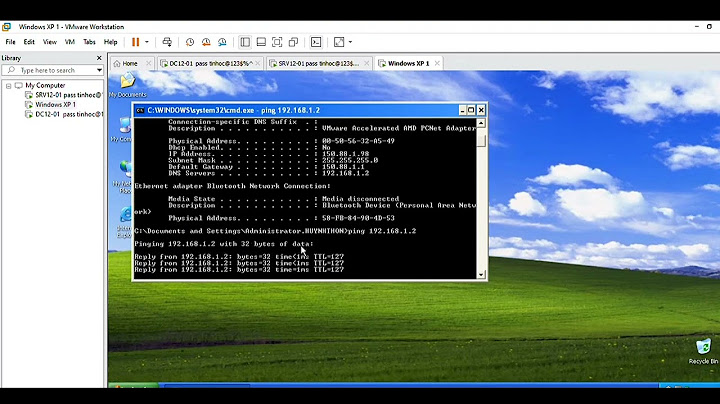Toggle the library sidebar view icon

[245, 42]
